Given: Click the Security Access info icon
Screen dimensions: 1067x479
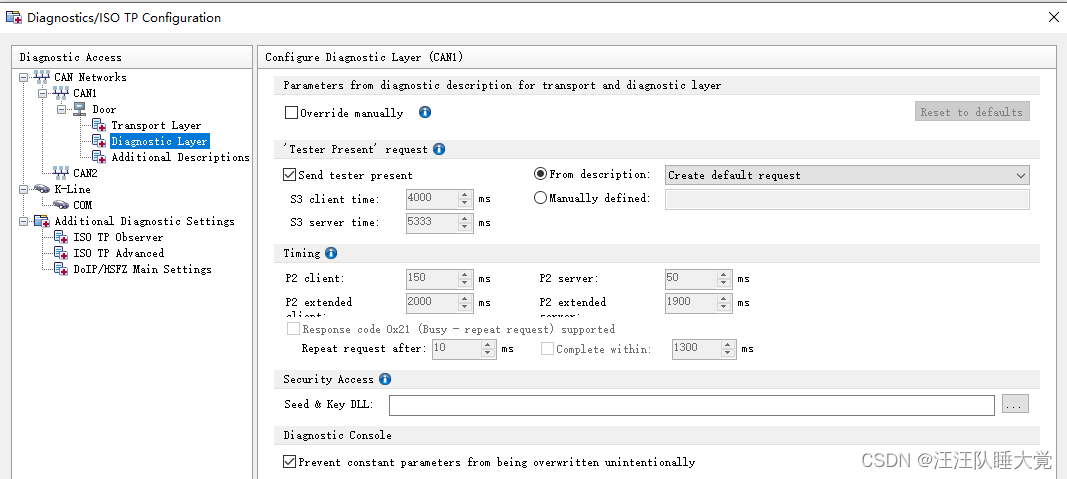Looking at the screenshot, I should click(x=385, y=379).
